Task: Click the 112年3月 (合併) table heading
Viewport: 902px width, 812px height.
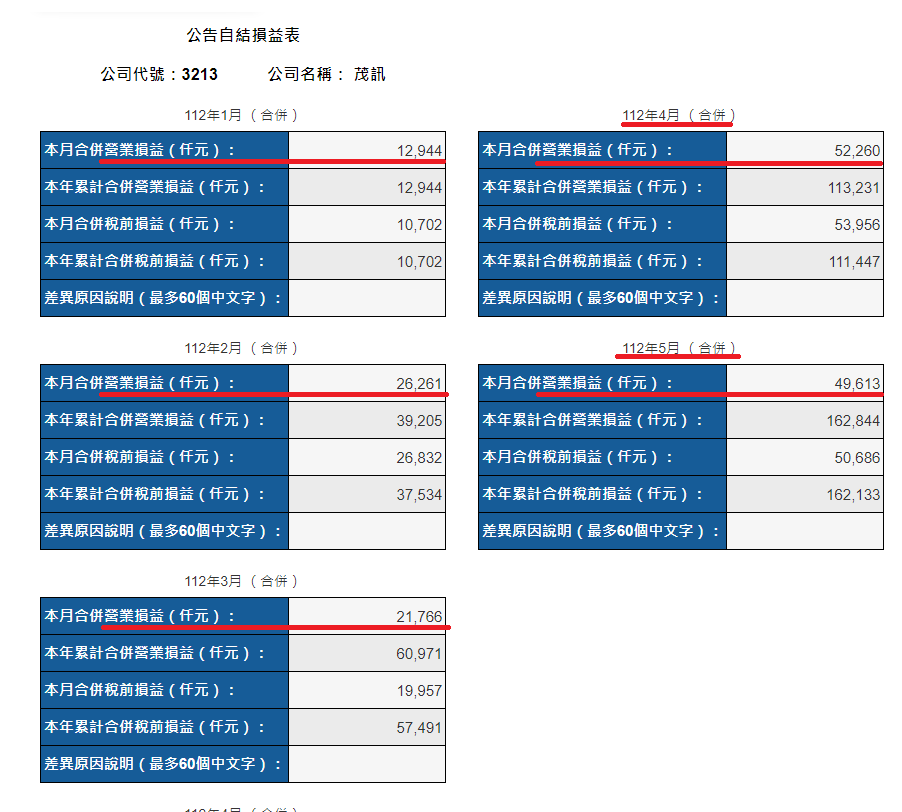Action: [x=242, y=581]
